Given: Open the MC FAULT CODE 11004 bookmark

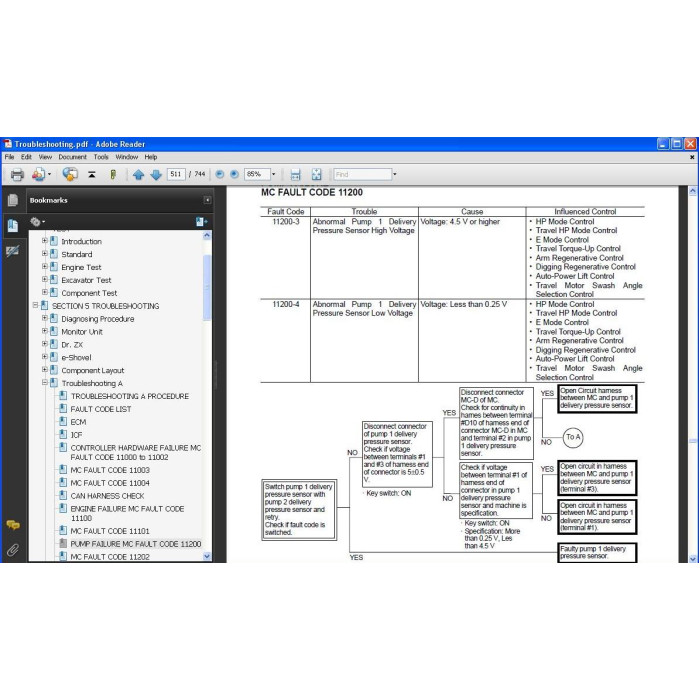Looking at the screenshot, I should 110,483.
